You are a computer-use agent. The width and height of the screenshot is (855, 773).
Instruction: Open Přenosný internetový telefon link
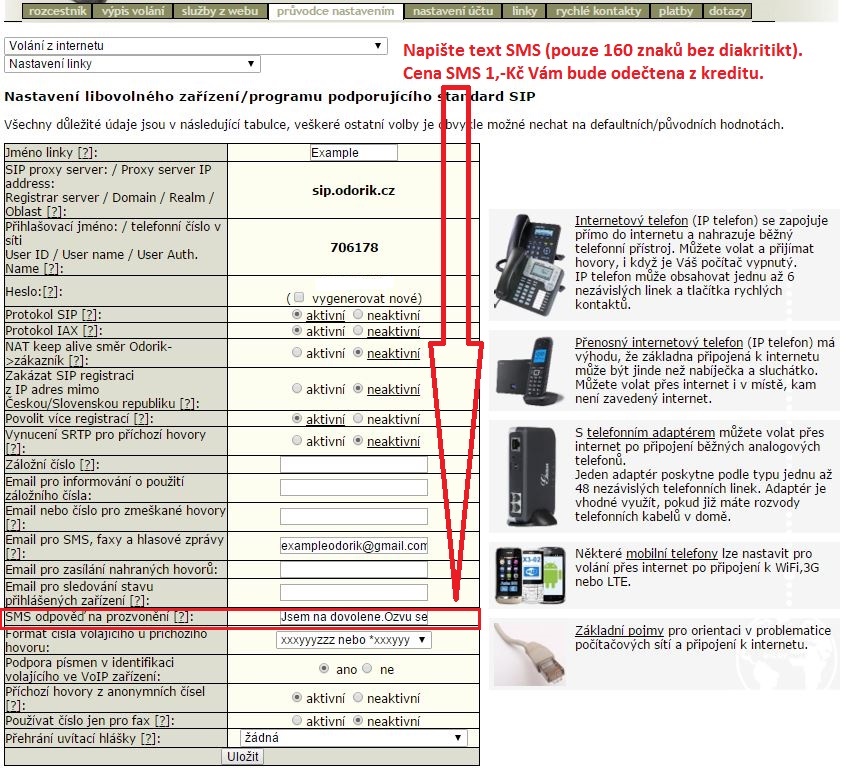point(659,343)
